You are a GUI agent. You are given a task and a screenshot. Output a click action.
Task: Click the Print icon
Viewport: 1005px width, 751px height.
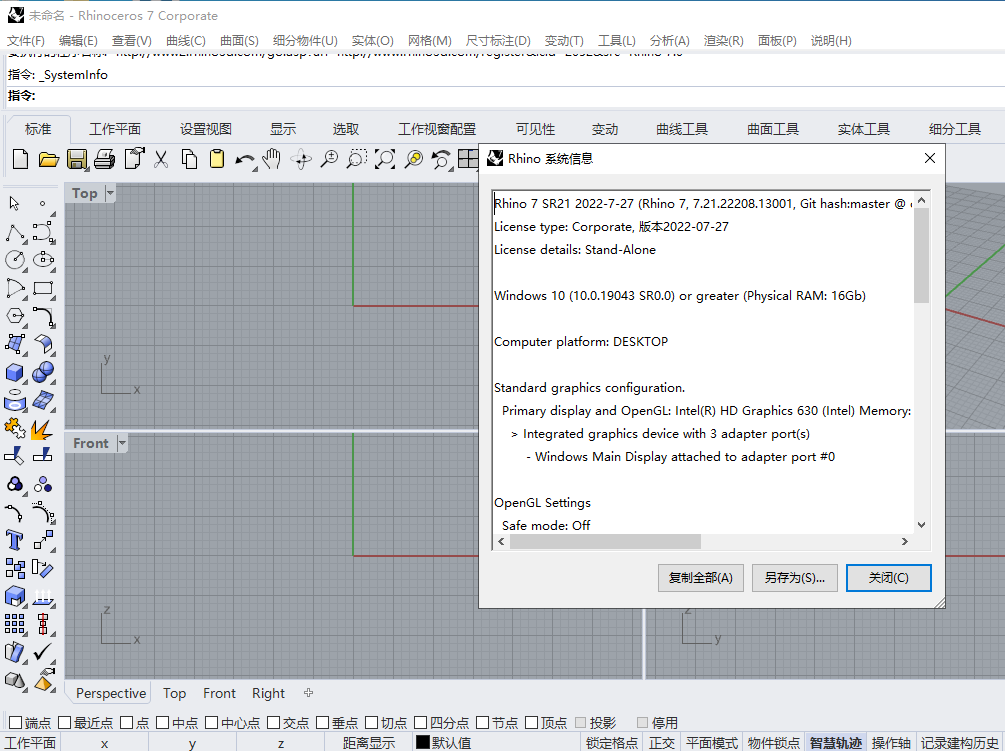(104, 159)
